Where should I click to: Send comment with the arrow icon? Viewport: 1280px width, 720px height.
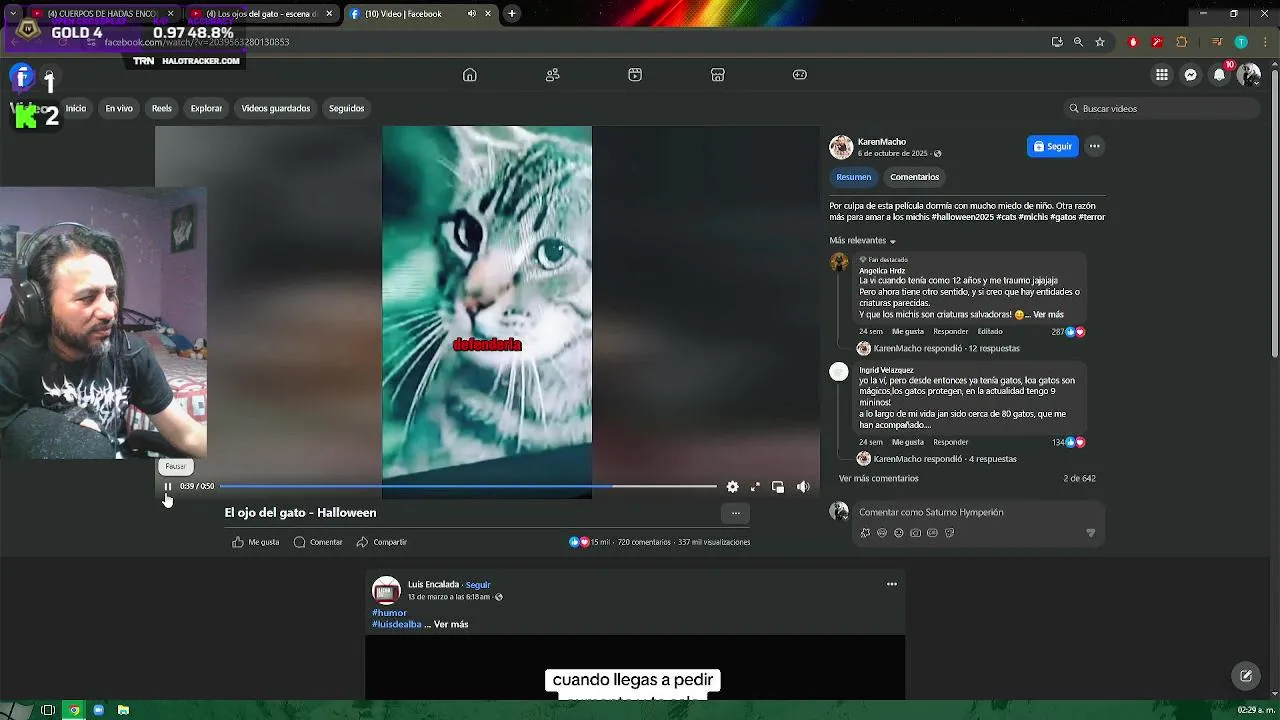1091,533
